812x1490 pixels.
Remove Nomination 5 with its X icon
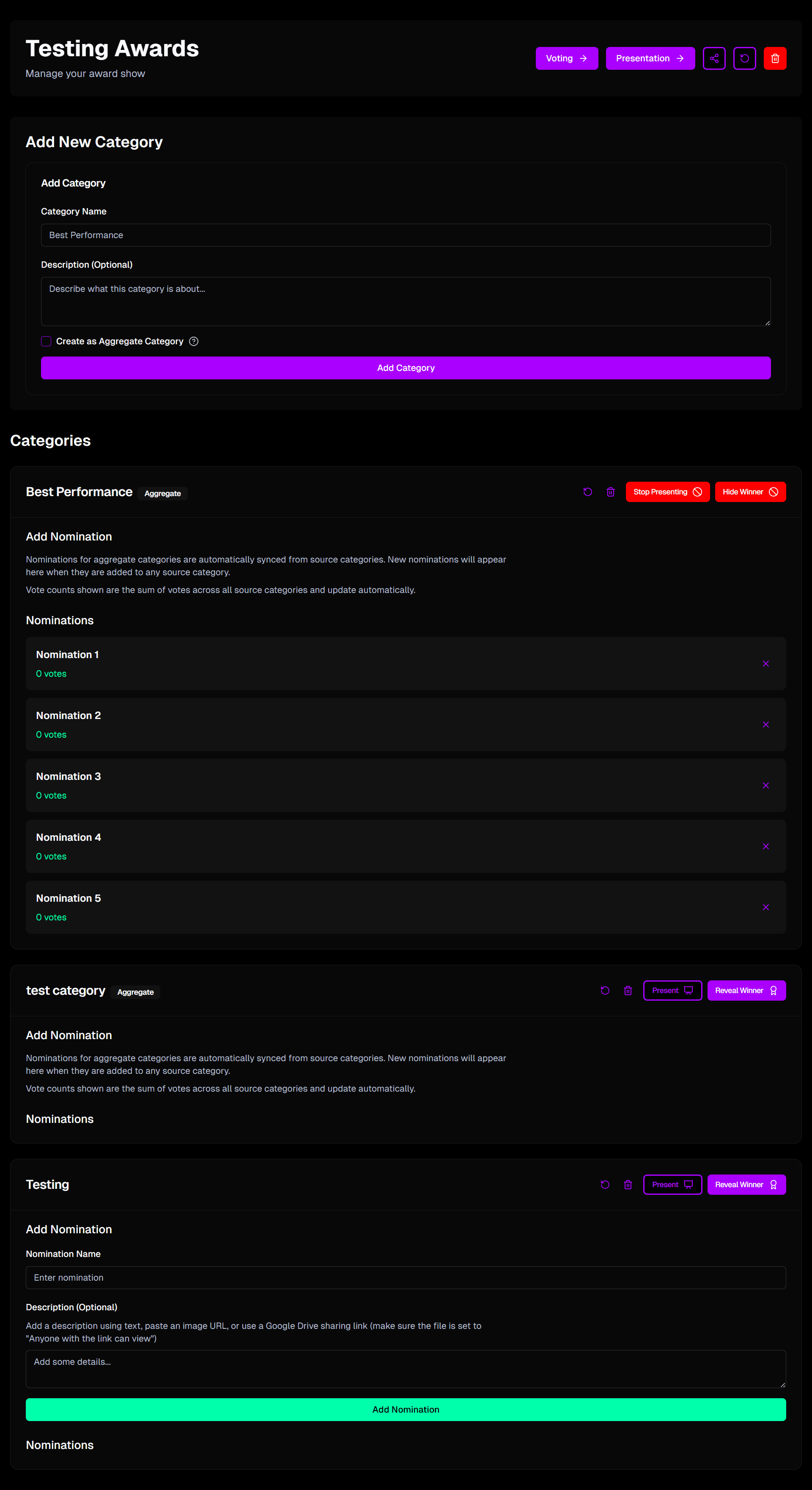coord(766,907)
